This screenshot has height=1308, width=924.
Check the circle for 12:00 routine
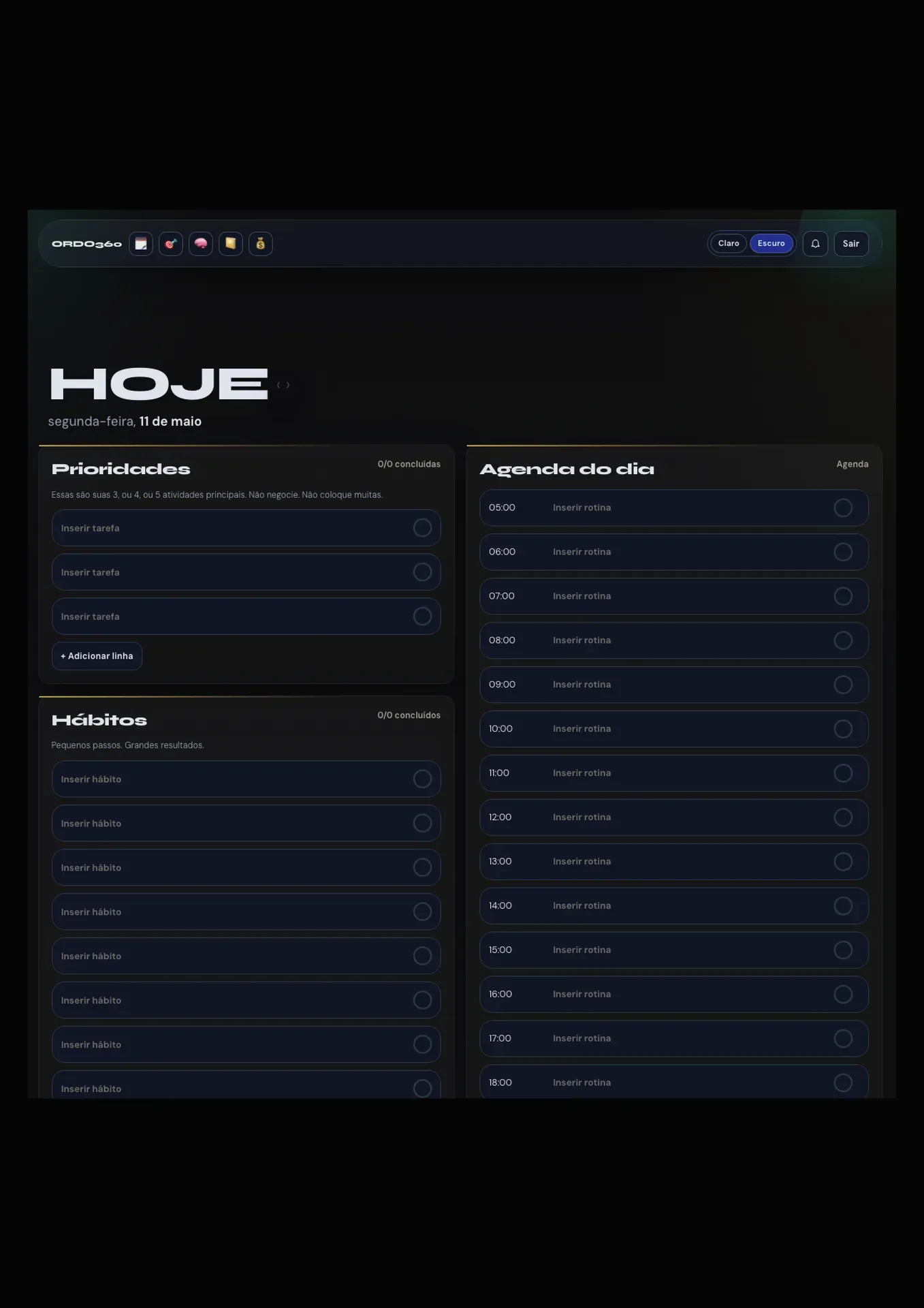(843, 817)
